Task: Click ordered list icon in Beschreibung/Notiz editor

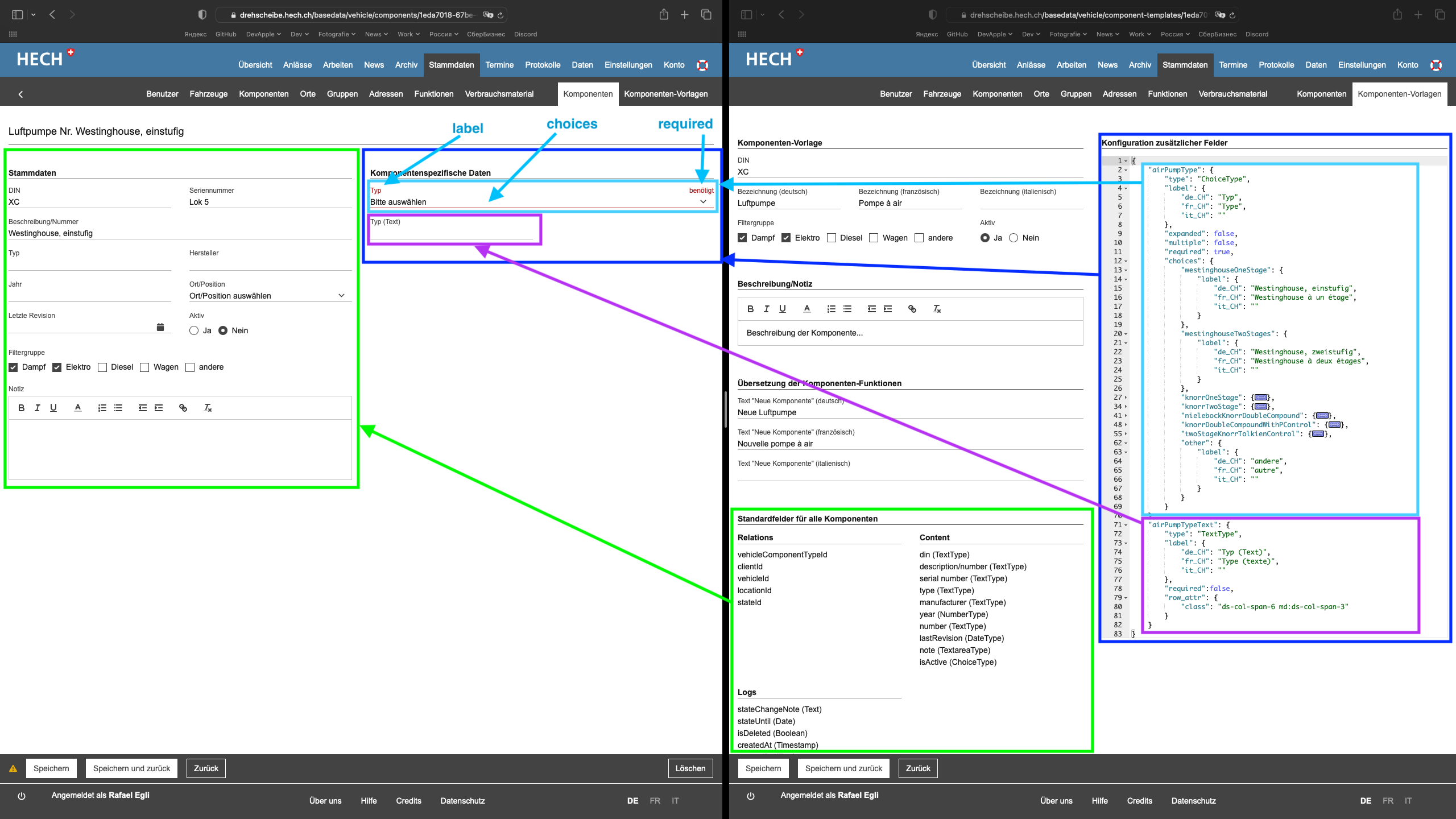Action: coord(831,309)
